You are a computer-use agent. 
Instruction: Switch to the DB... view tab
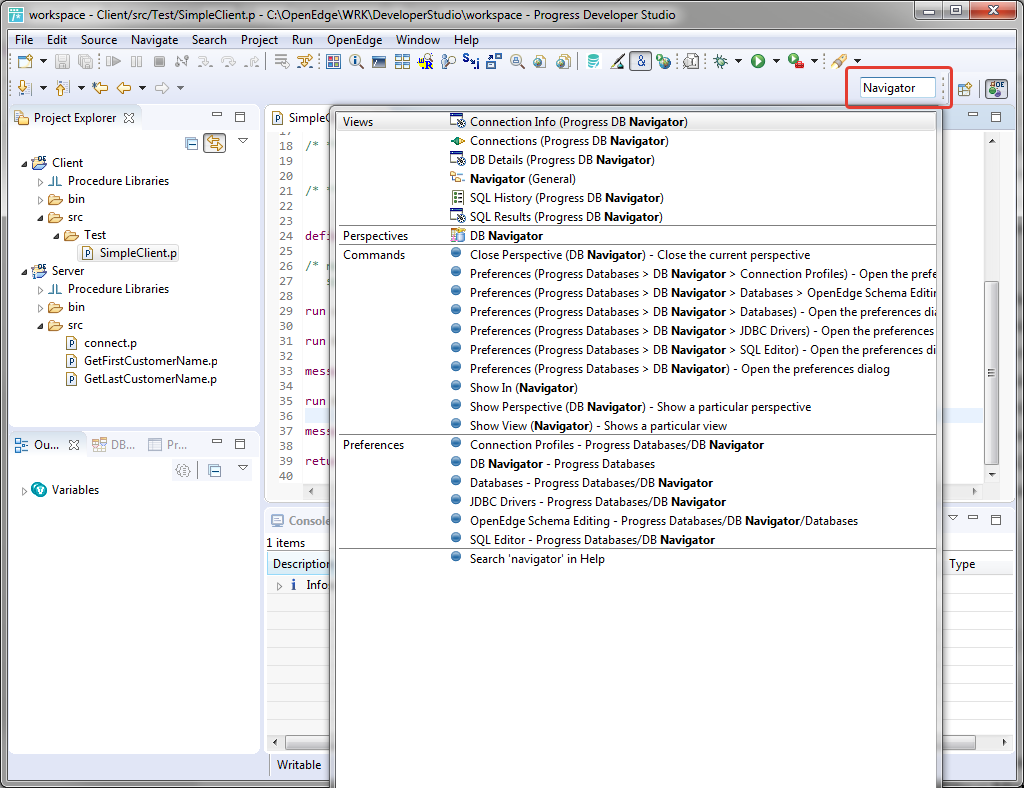[114, 445]
